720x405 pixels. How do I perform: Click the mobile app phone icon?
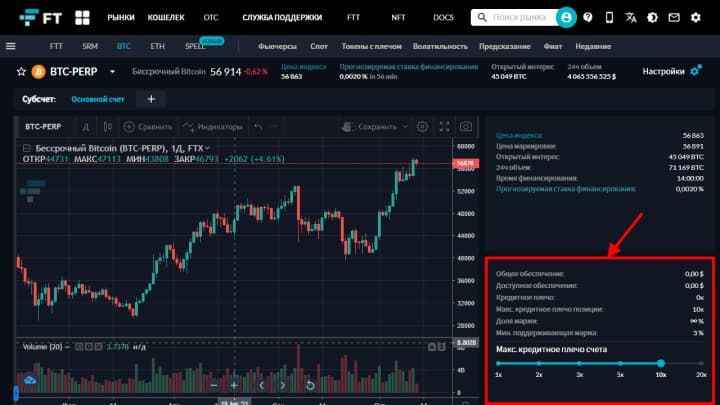tap(609, 17)
